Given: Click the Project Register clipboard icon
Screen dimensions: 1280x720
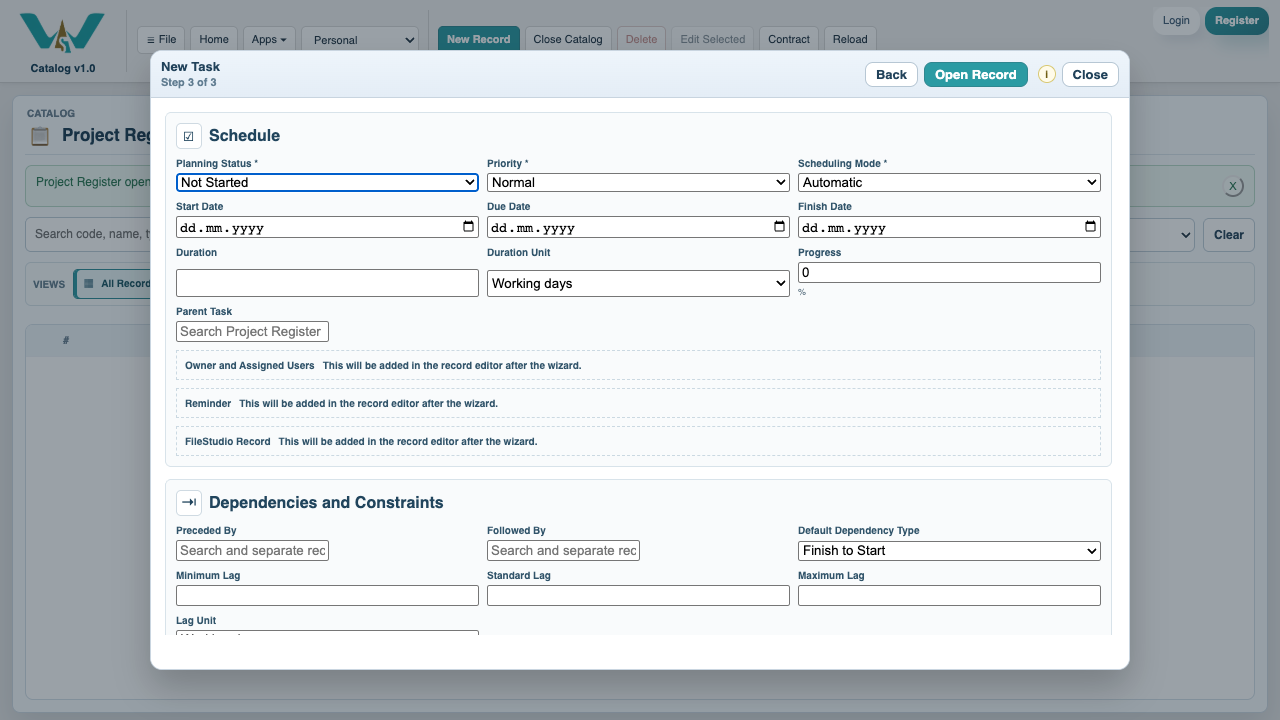Looking at the screenshot, I should pyautogui.click(x=39, y=136).
